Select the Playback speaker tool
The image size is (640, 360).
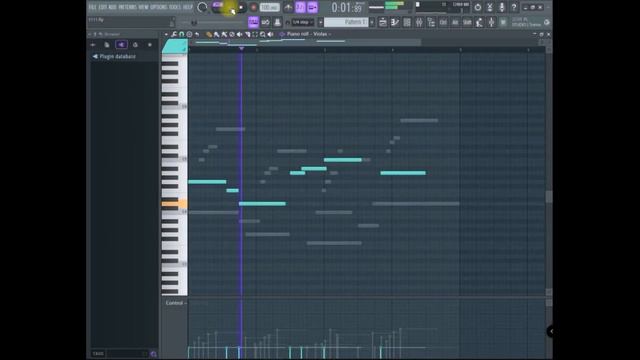[271, 34]
